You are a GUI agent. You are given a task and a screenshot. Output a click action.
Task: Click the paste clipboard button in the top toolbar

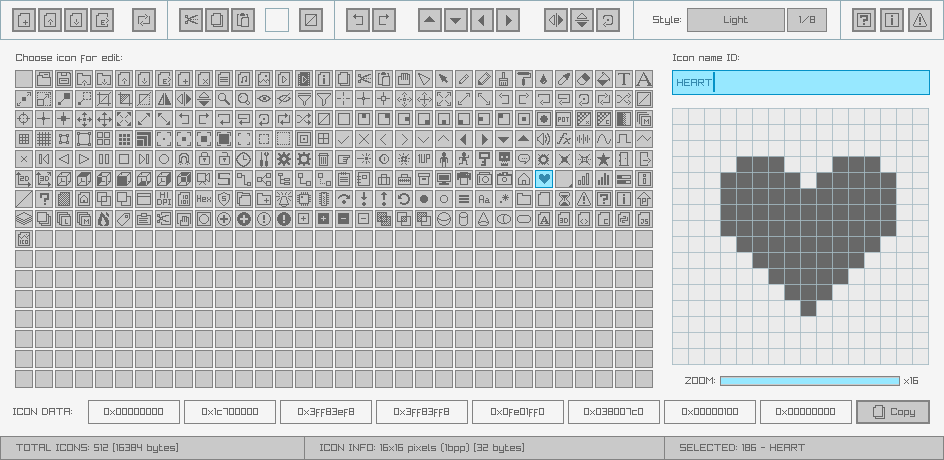coord(243,20)
